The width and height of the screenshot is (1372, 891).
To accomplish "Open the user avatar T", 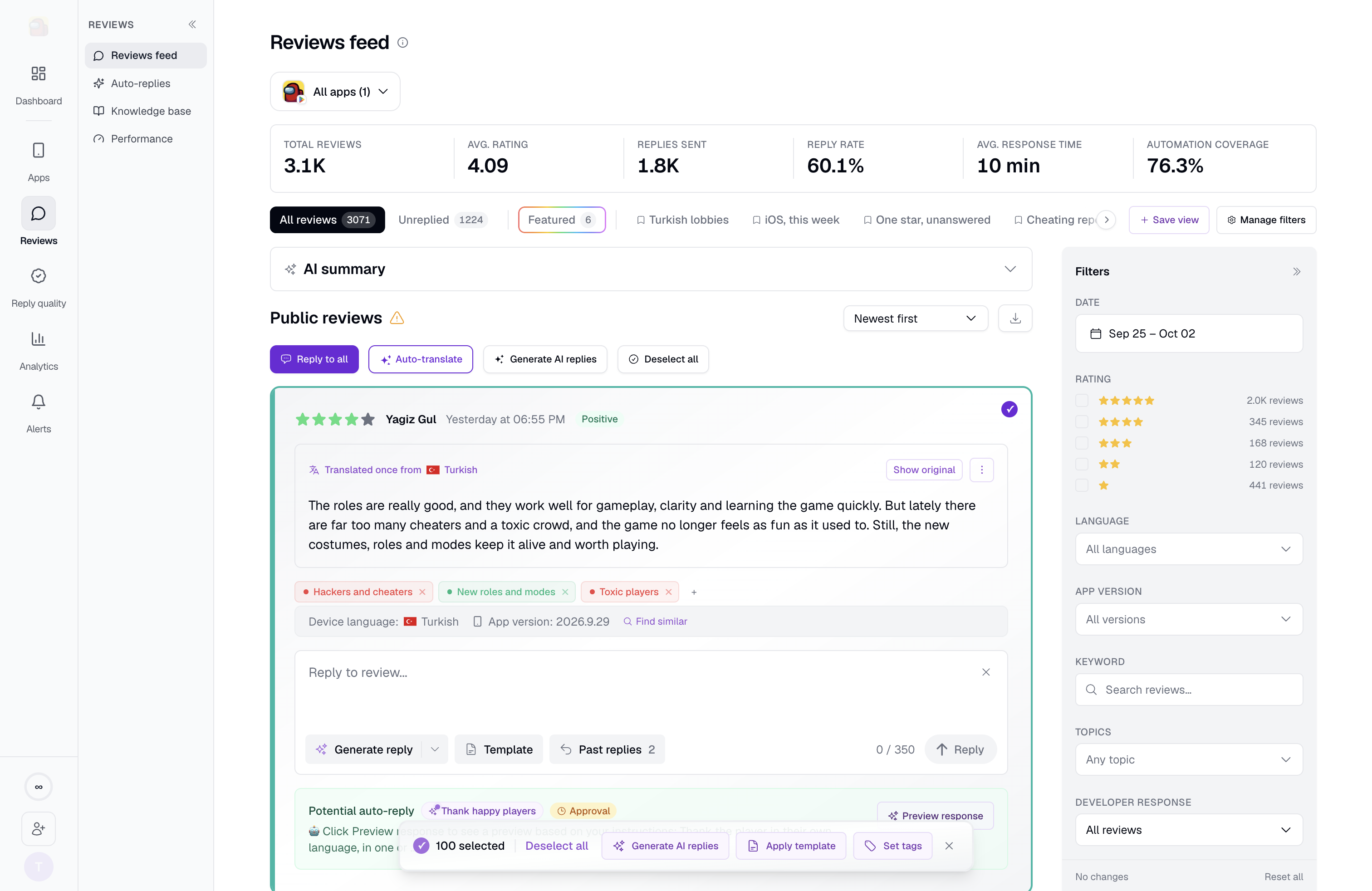I will tap(39, 867).
